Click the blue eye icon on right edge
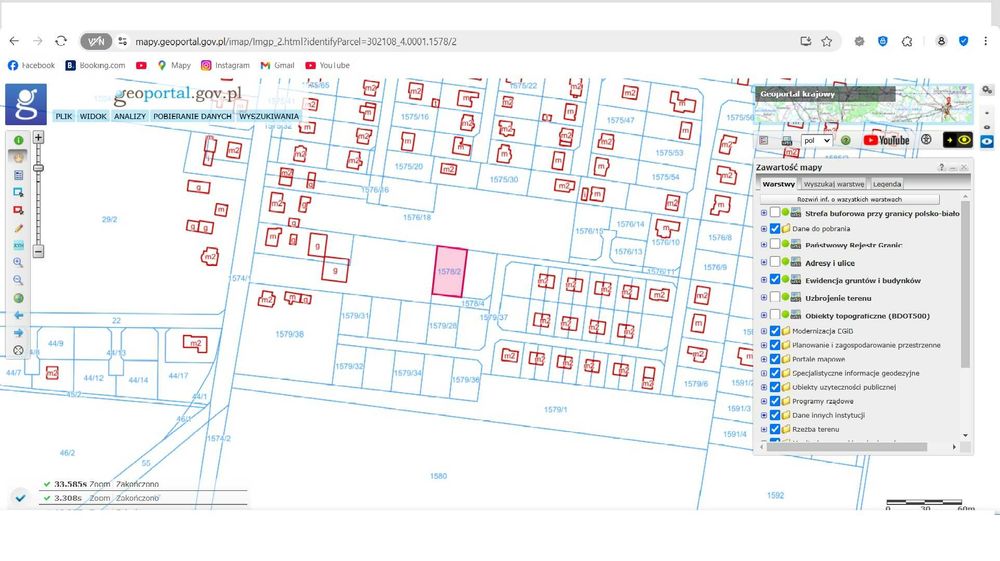This screenshot has width=1000, height=561. [987, 142]
